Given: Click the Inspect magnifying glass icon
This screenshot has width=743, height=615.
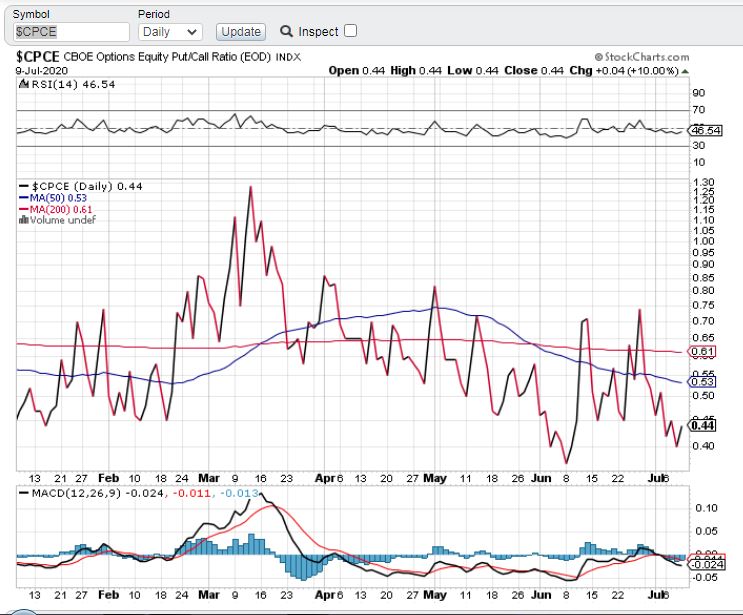Looking at the screenshot, I should point(286,31).
